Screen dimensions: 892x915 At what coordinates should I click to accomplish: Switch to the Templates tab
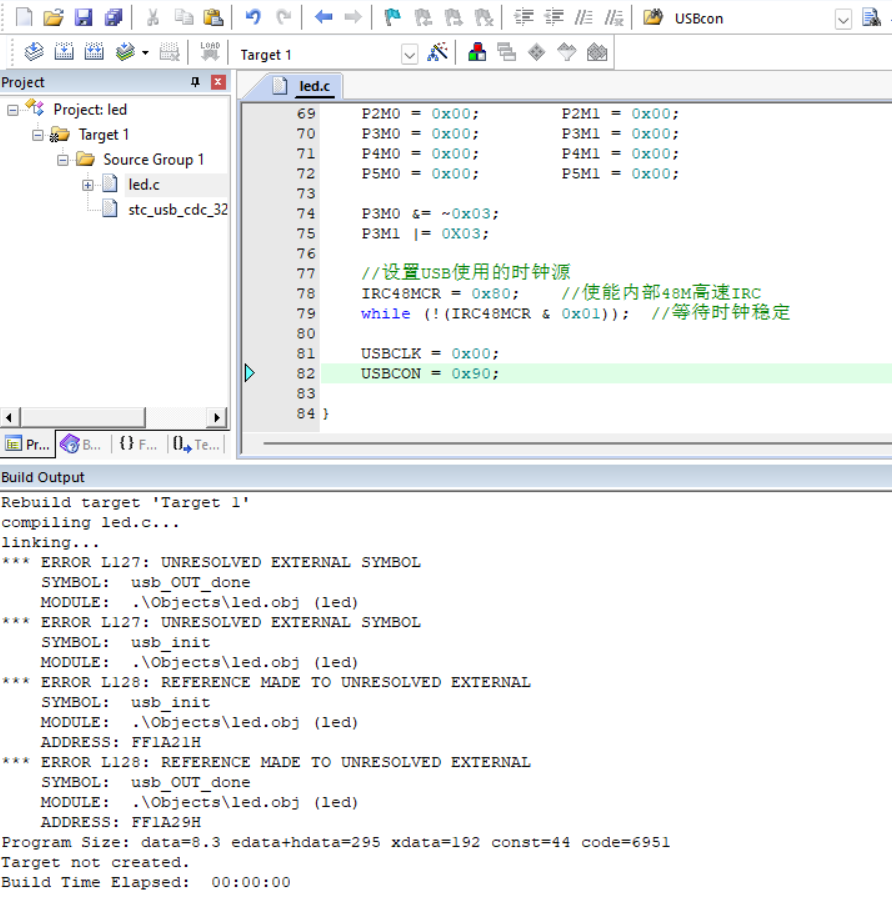(196, 445)
